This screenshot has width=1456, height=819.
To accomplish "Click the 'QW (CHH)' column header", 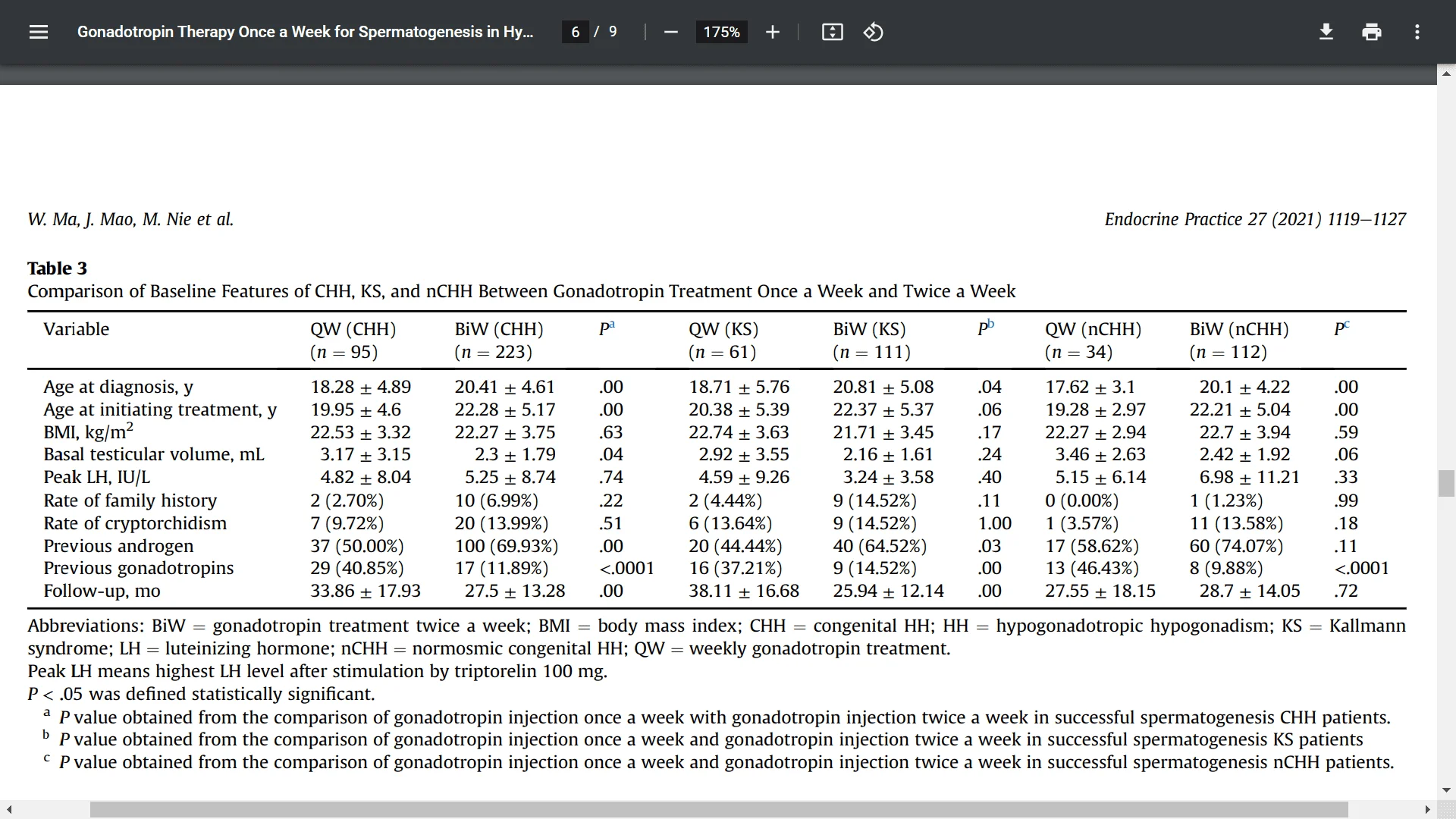I will 353,329.
